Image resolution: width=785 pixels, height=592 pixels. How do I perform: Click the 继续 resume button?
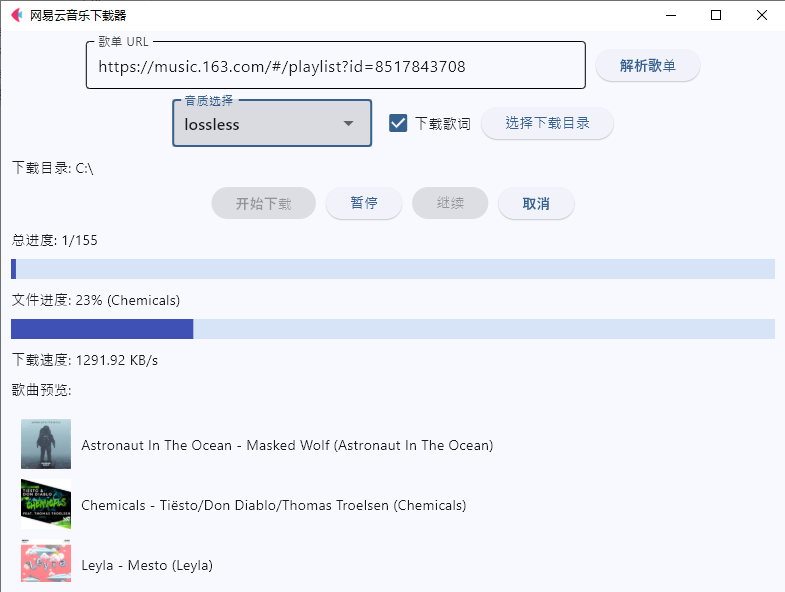coord(450,203)
